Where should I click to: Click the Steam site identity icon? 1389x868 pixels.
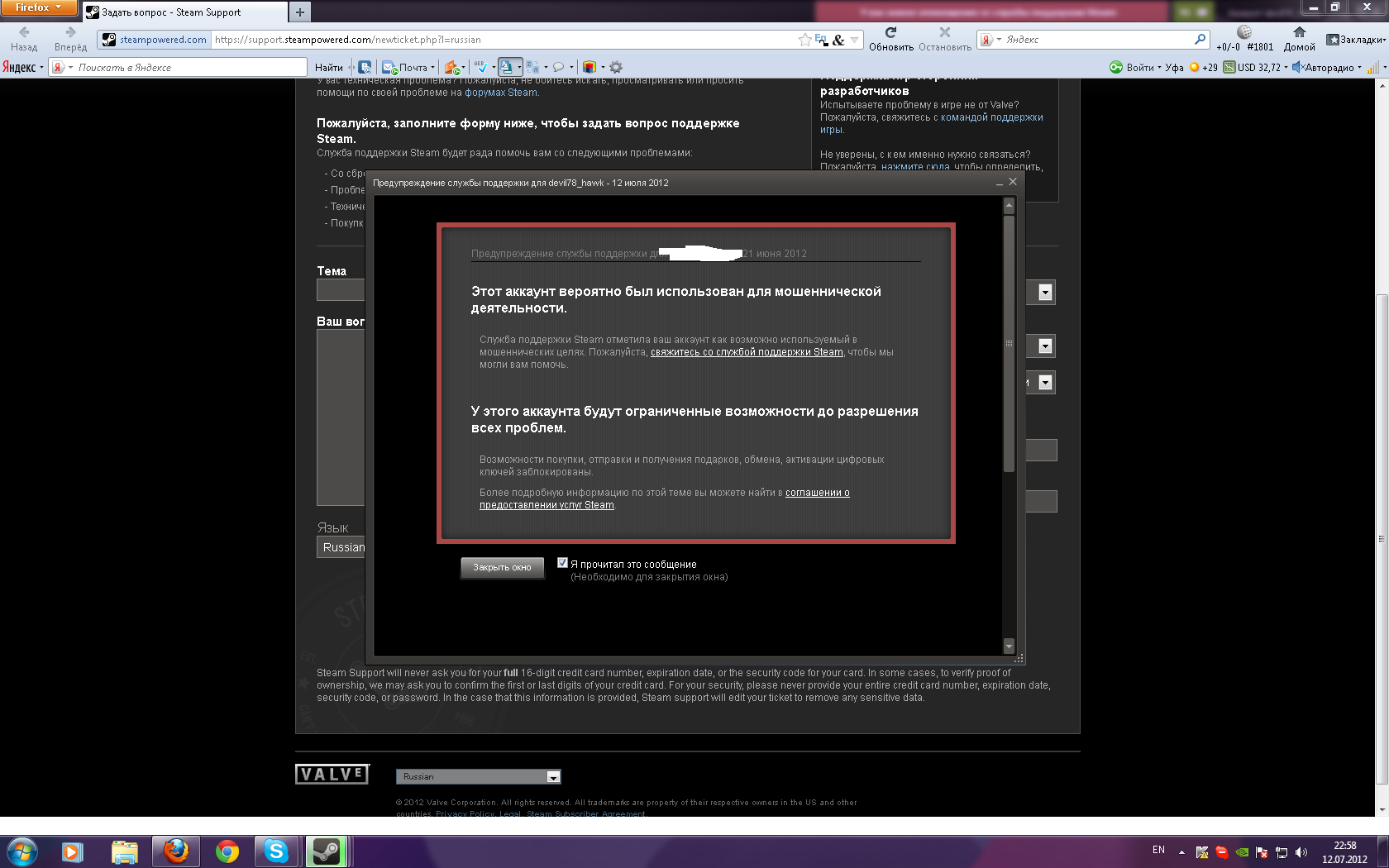click(108, 40)
